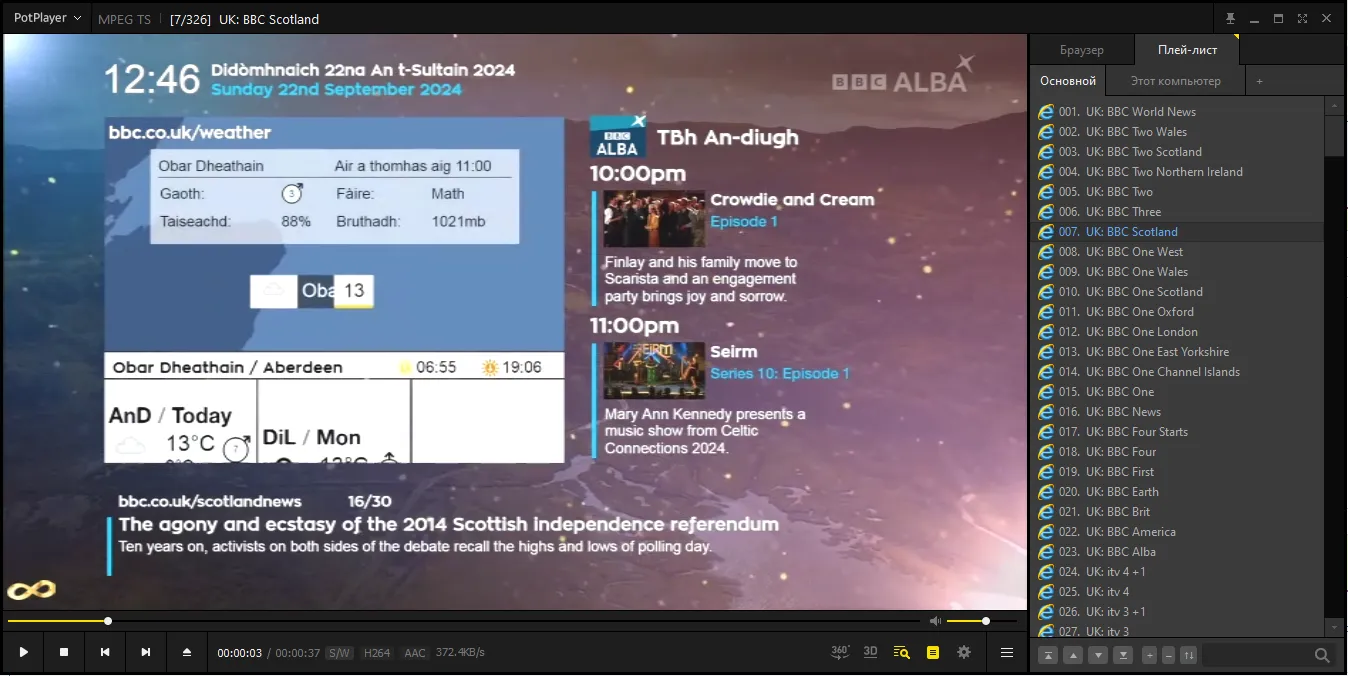Click the playlist search magnifier icon
Screen dimensions: 1348x676
coord(1322,655)
